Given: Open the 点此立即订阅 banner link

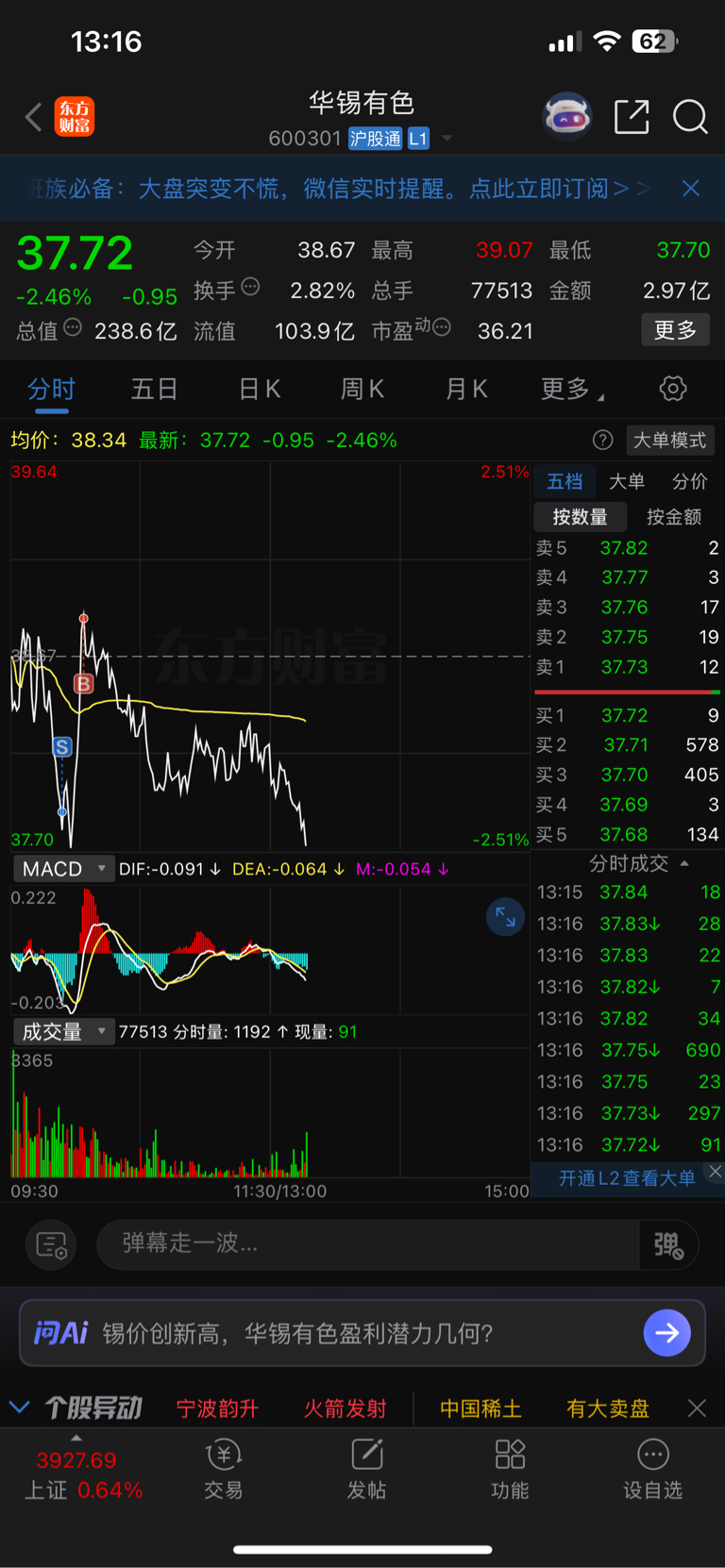Looking at the screenshot, I should click(x=561, y=189).
